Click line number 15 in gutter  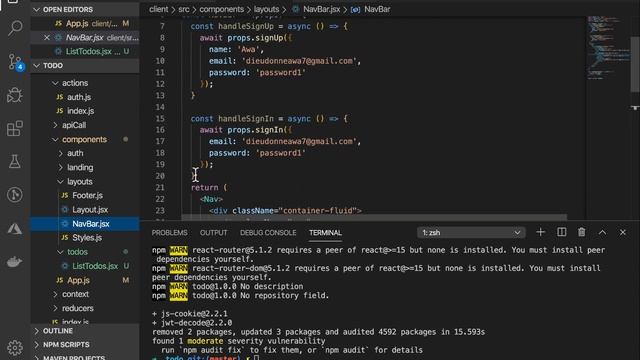[160, 119]
